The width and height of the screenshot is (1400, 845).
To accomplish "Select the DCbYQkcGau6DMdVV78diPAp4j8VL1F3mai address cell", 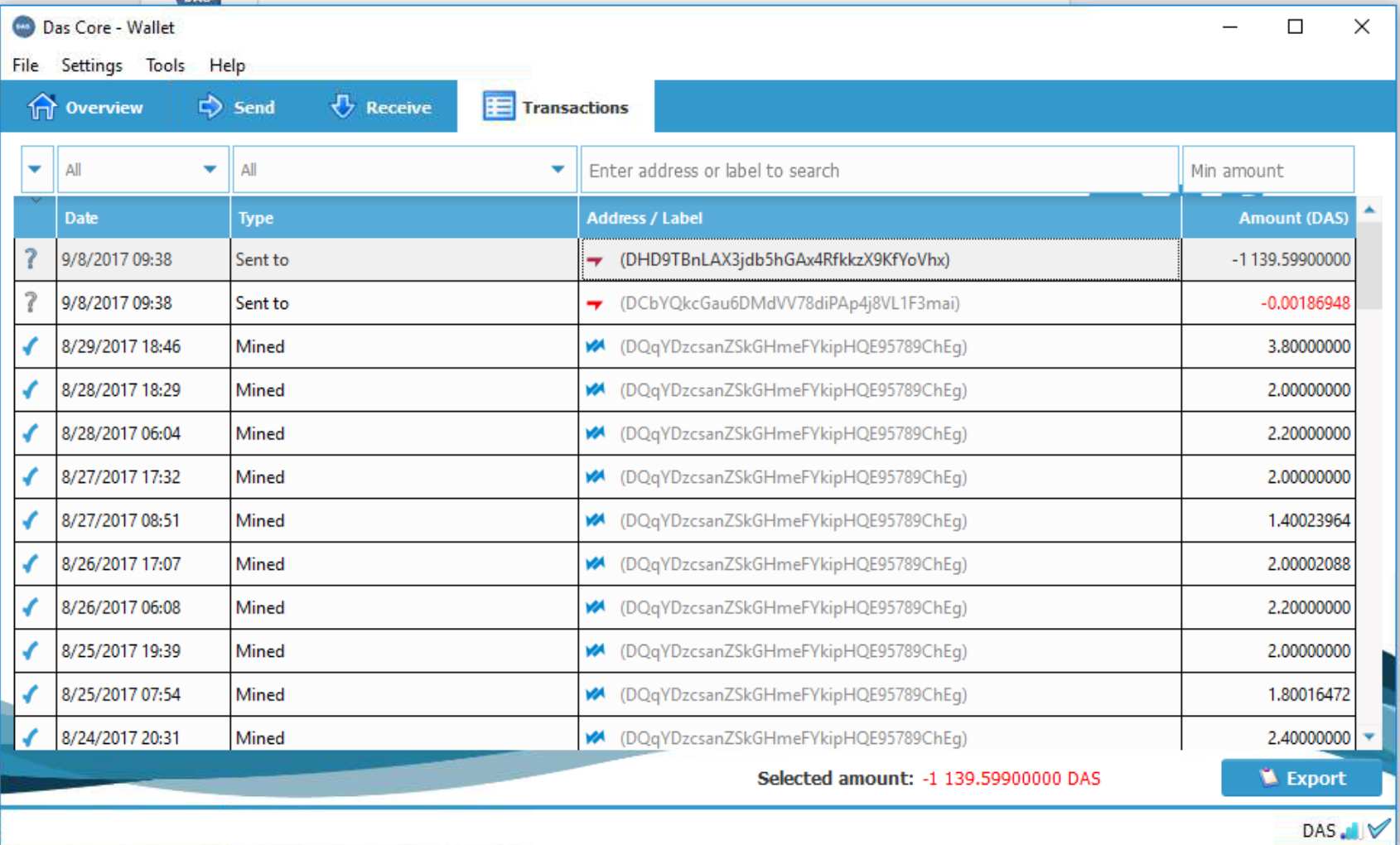I will coord(880,303).
